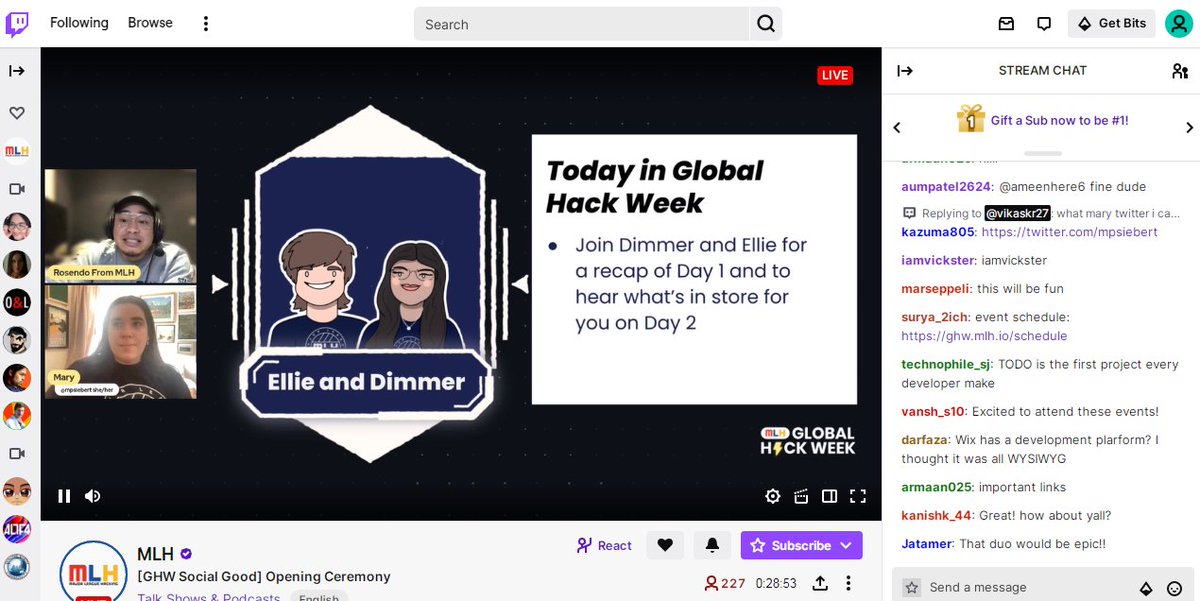This screenshot has width=1200, height=601.
Task: Open the Following page
Action: click(79, 23)
